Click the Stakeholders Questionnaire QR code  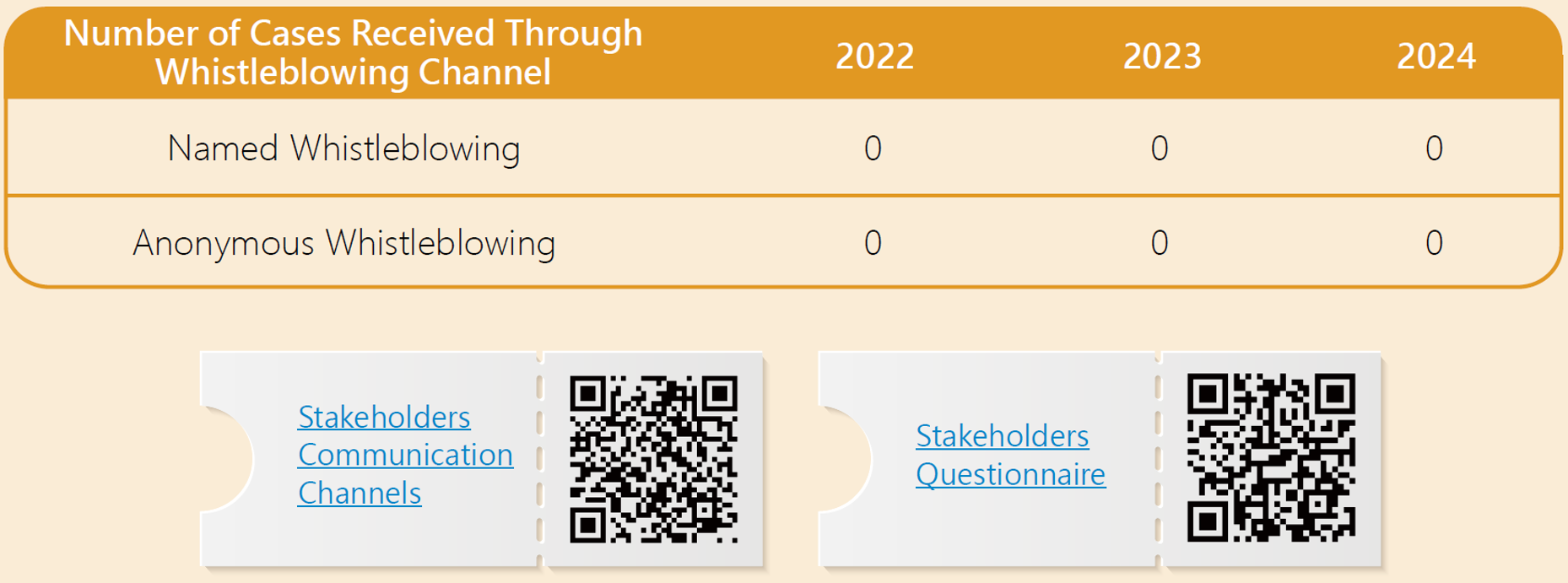pos(1271,457)
